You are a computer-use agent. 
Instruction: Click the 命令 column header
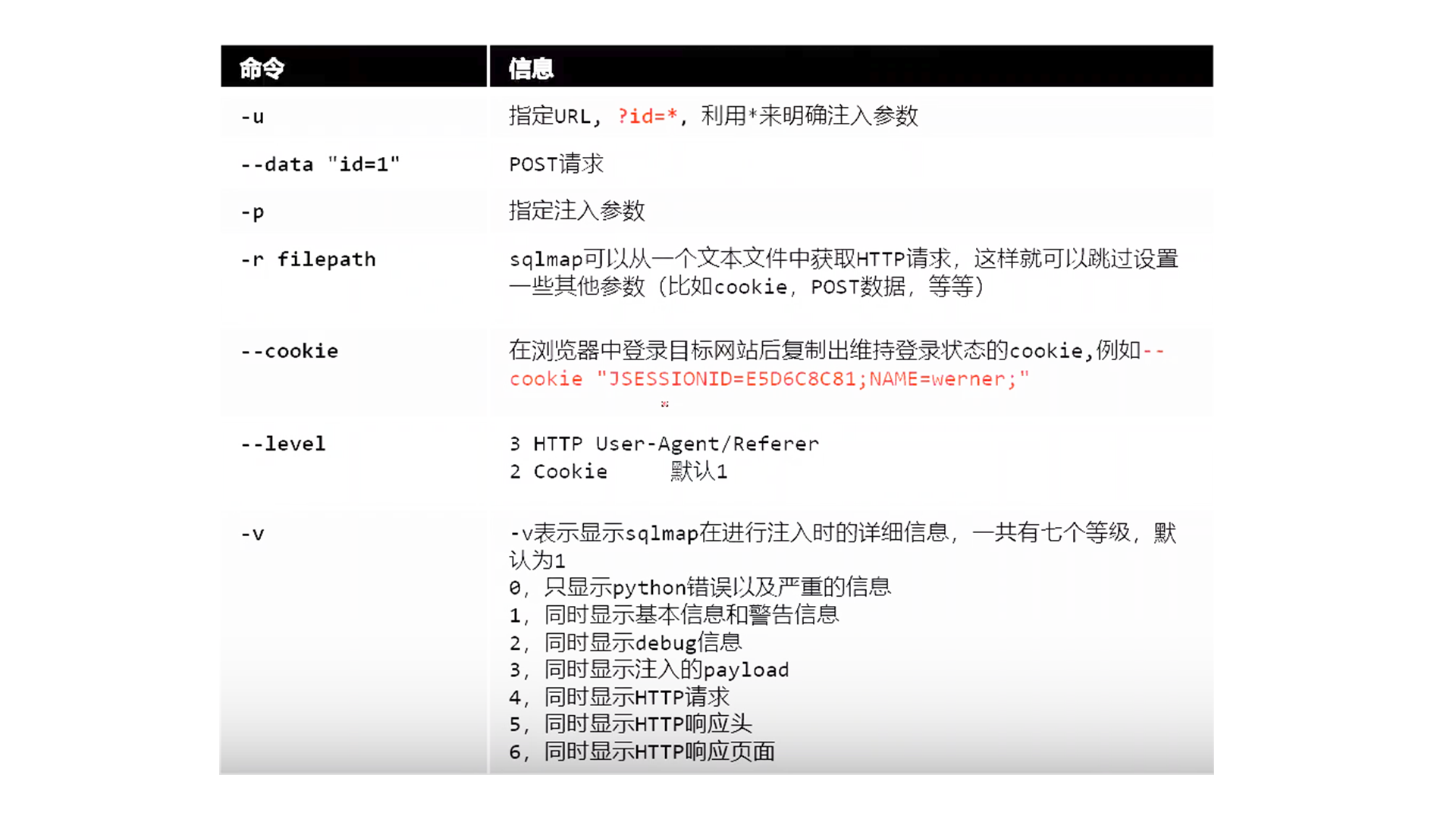tap(353, 67)
